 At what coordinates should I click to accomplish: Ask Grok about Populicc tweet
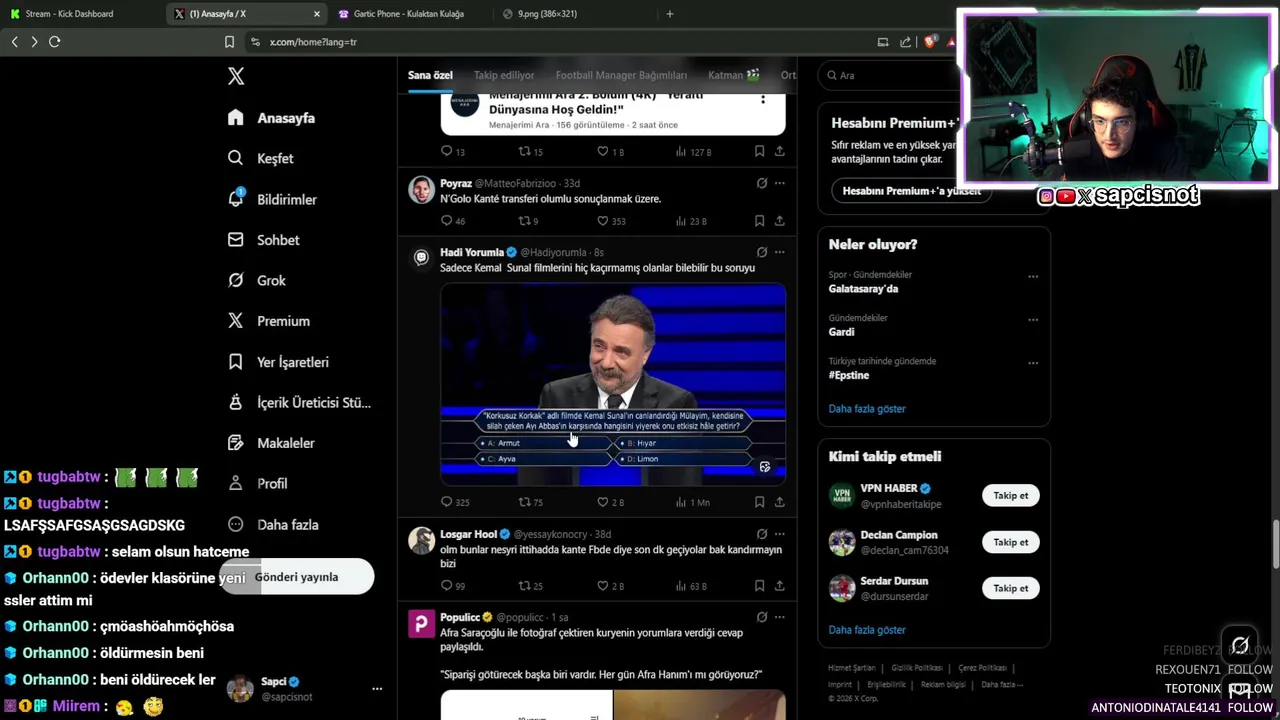(762, 617)
